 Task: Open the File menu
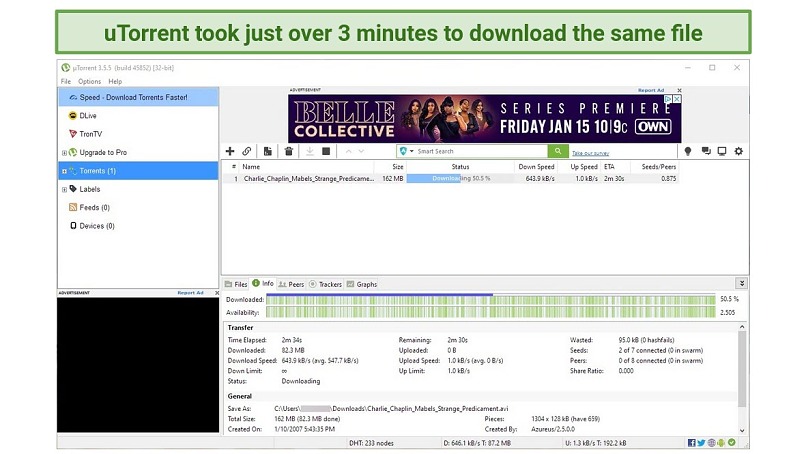[66, 81]
